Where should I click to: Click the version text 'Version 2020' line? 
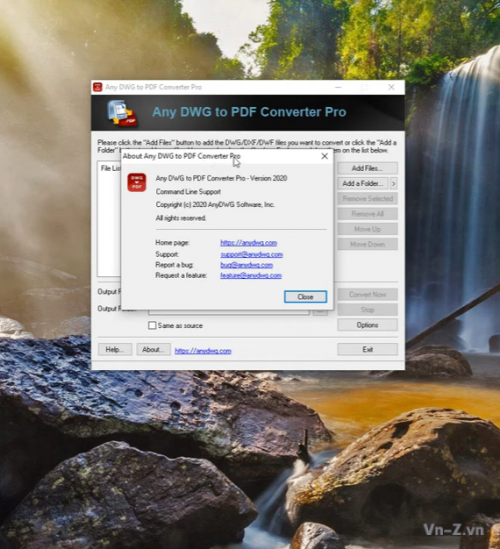click(221, 178)
